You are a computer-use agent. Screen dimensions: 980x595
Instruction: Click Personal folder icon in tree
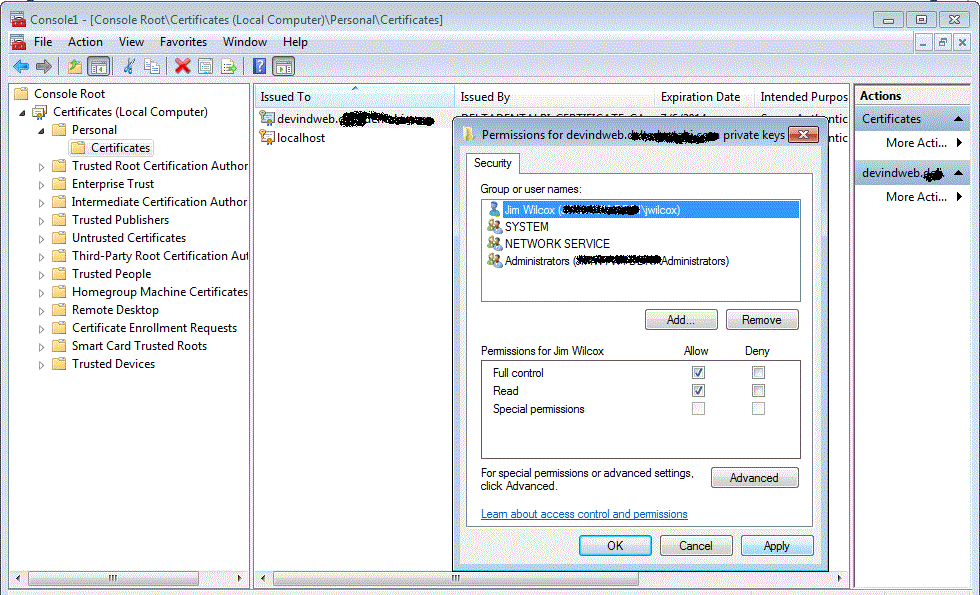coord(59,130)
